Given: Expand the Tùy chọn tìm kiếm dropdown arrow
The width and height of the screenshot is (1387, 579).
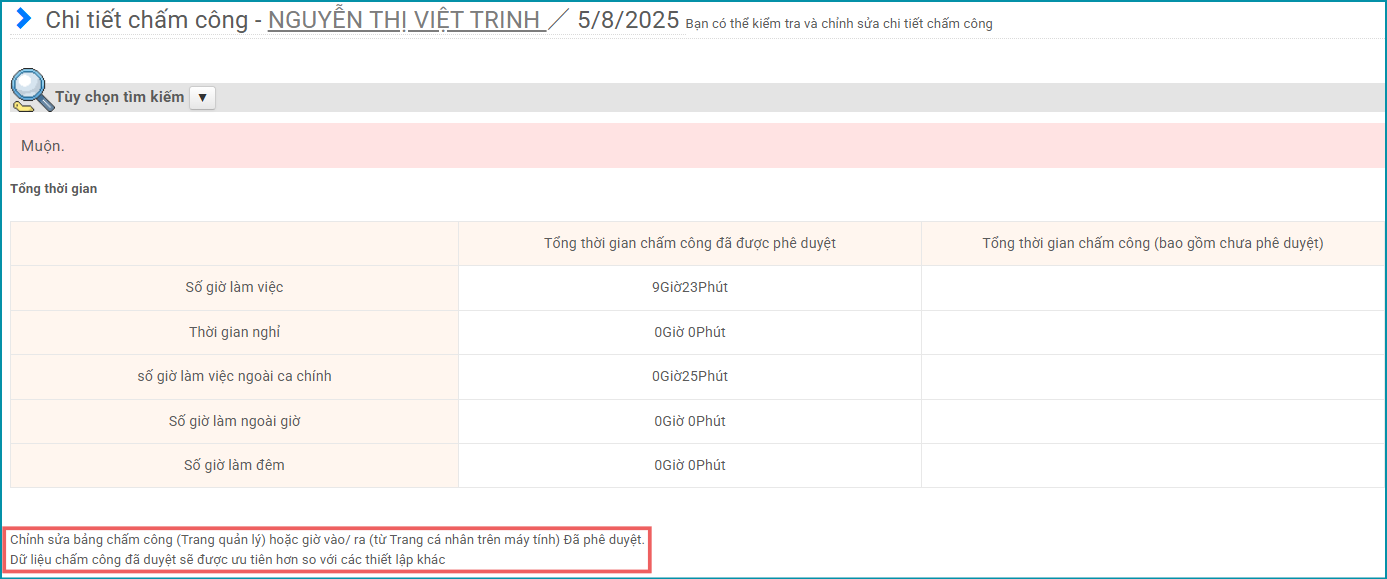Looking at the screenshot, I should (x=202, y=97).
